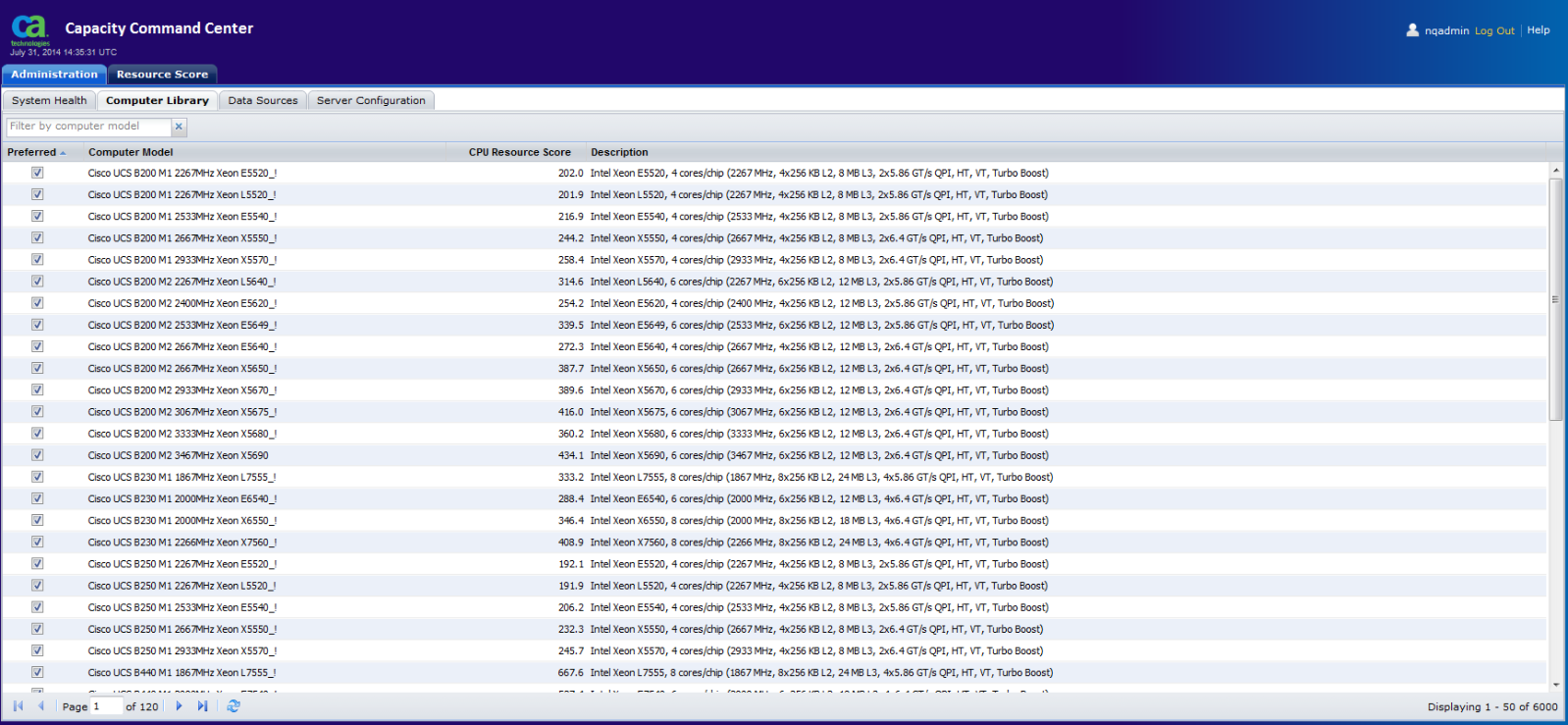Viewport: 1568px width, 725px height.
Task: Toggle Preferred for Cisco UCS B440 M1 L7555
Action: [37, 672]
